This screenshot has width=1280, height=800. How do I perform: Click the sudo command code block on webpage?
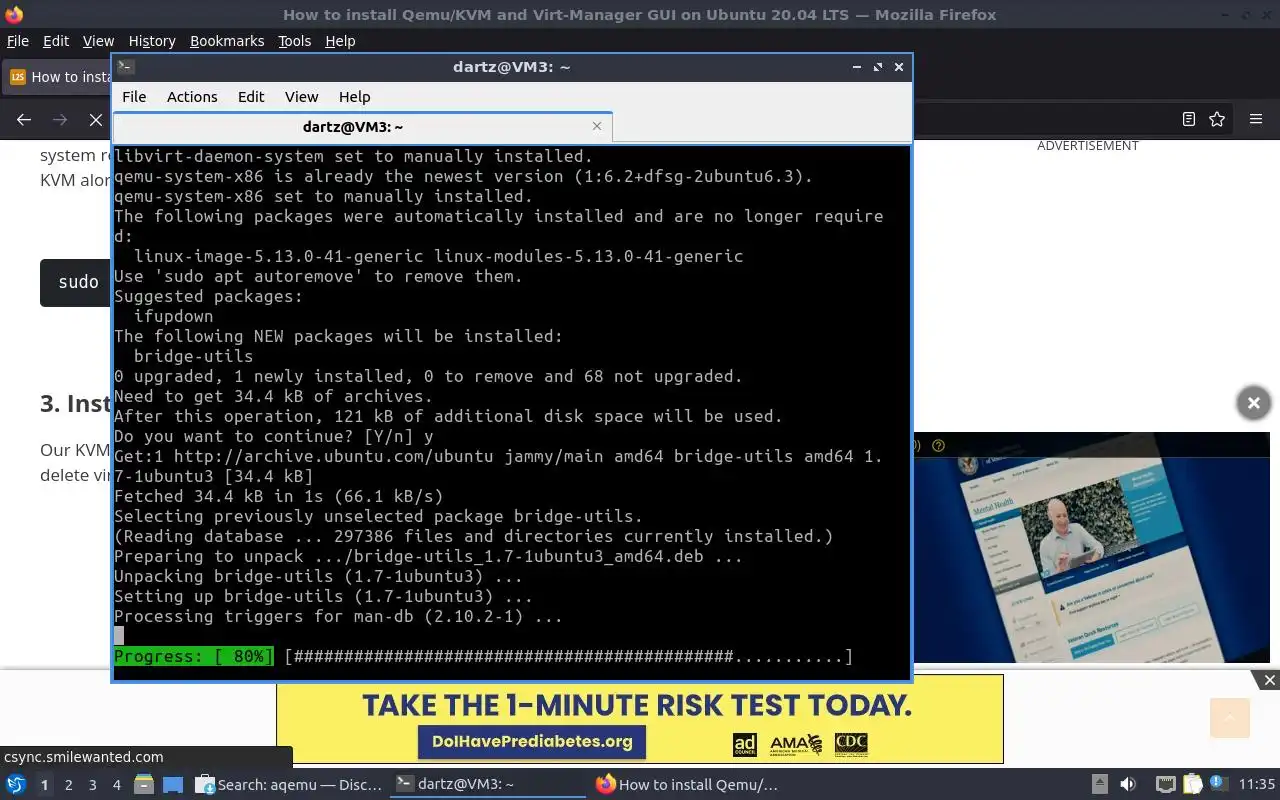(76, 282)
